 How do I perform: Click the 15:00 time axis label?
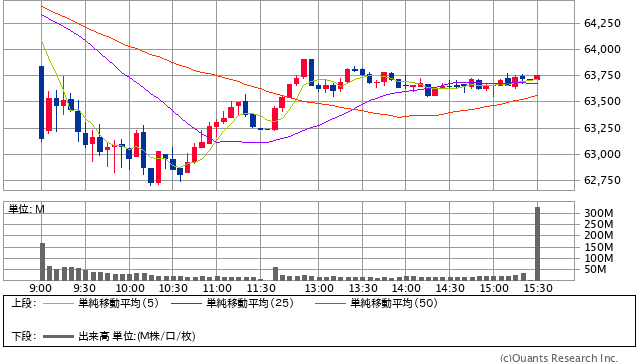pyautogui.click(x=494, y=288)
